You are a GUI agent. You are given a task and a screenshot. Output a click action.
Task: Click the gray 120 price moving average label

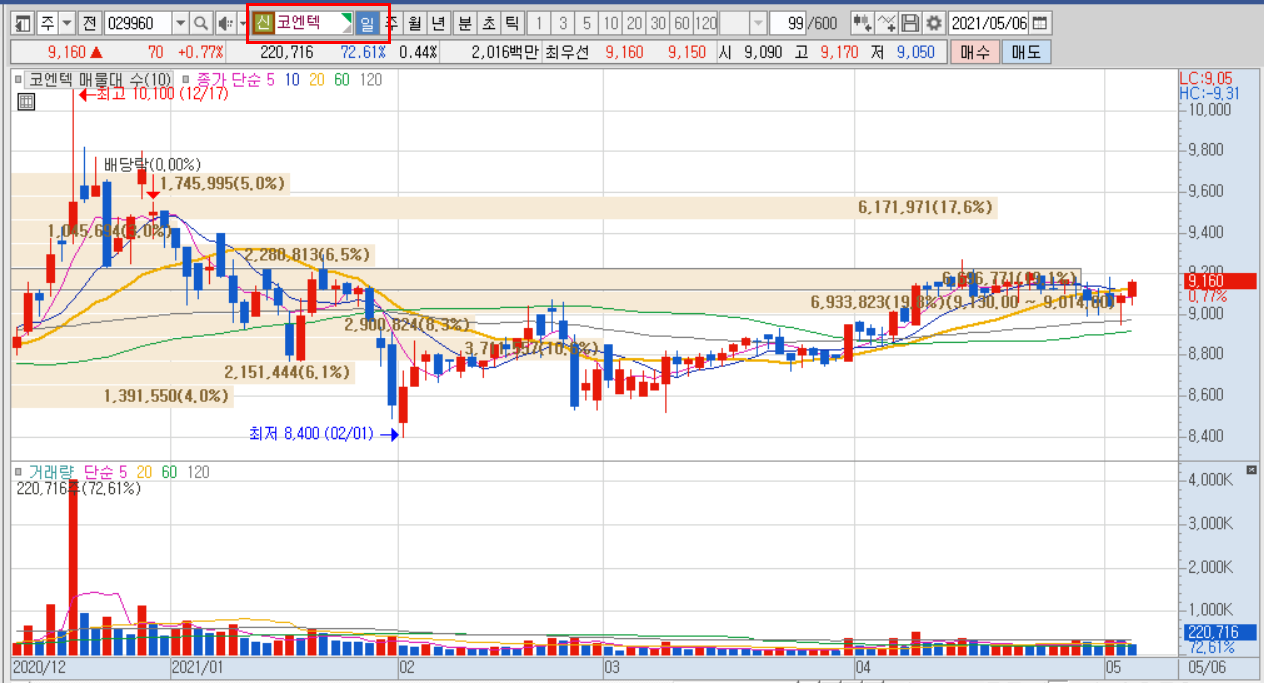pyautogui.click(x=370, y=79)
